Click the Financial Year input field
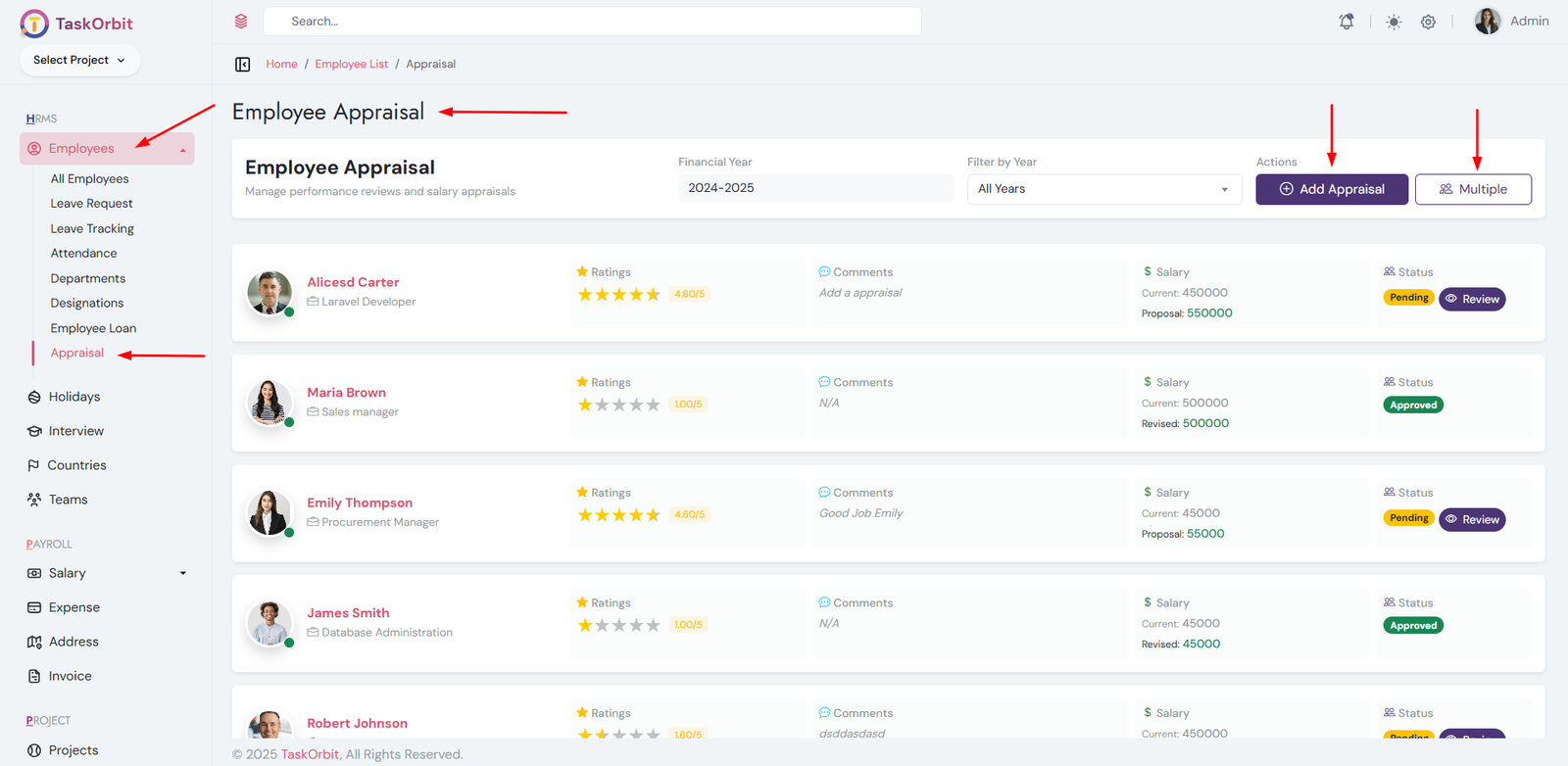 click(x=814, y=188)
